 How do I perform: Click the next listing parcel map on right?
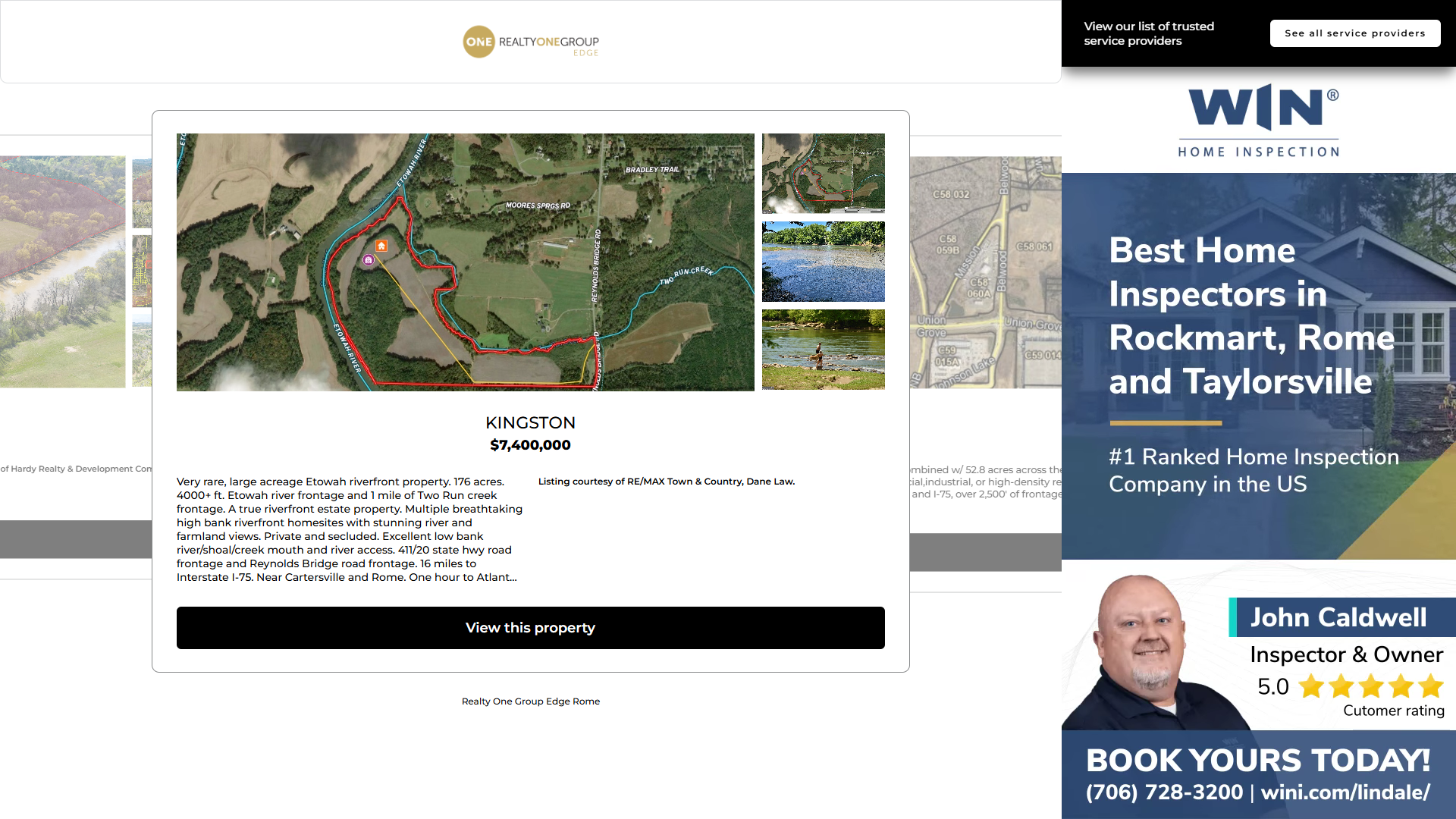984,271
